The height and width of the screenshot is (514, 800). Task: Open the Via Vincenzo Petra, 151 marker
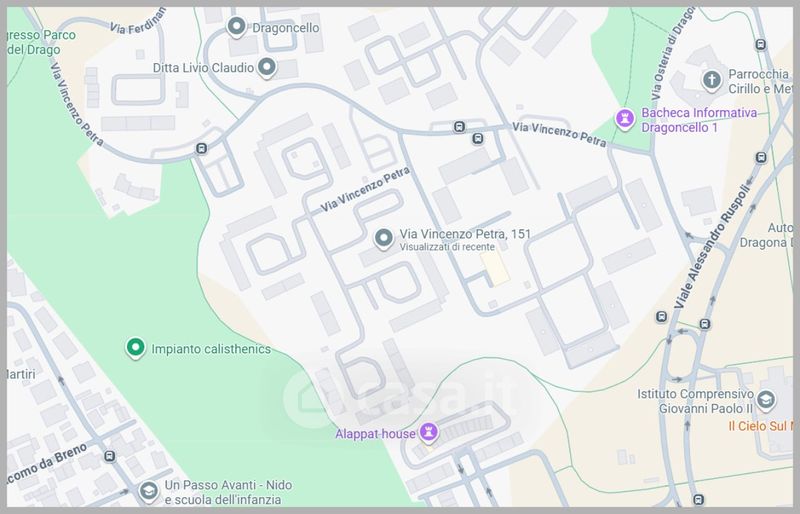coord(383,238)
